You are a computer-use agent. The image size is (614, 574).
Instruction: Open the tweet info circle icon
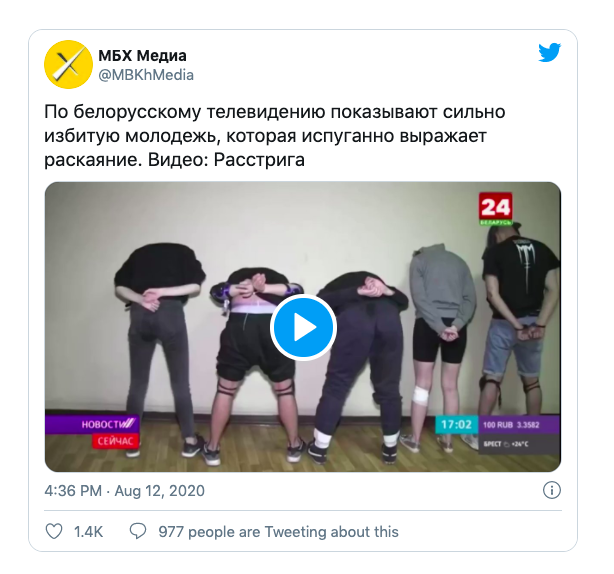[x=552, y=490]
